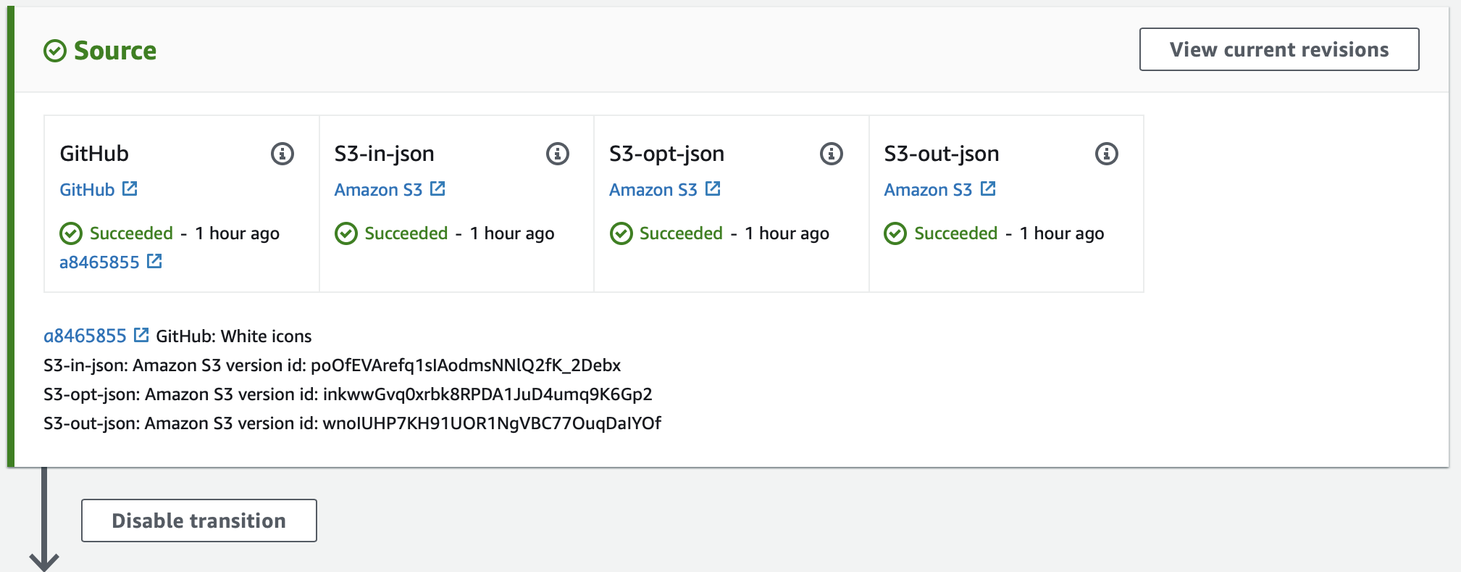Viewport: 1461px width, 572px height.
Task: Click the Succeeded check icon in GitHub card
Action: 71,234
